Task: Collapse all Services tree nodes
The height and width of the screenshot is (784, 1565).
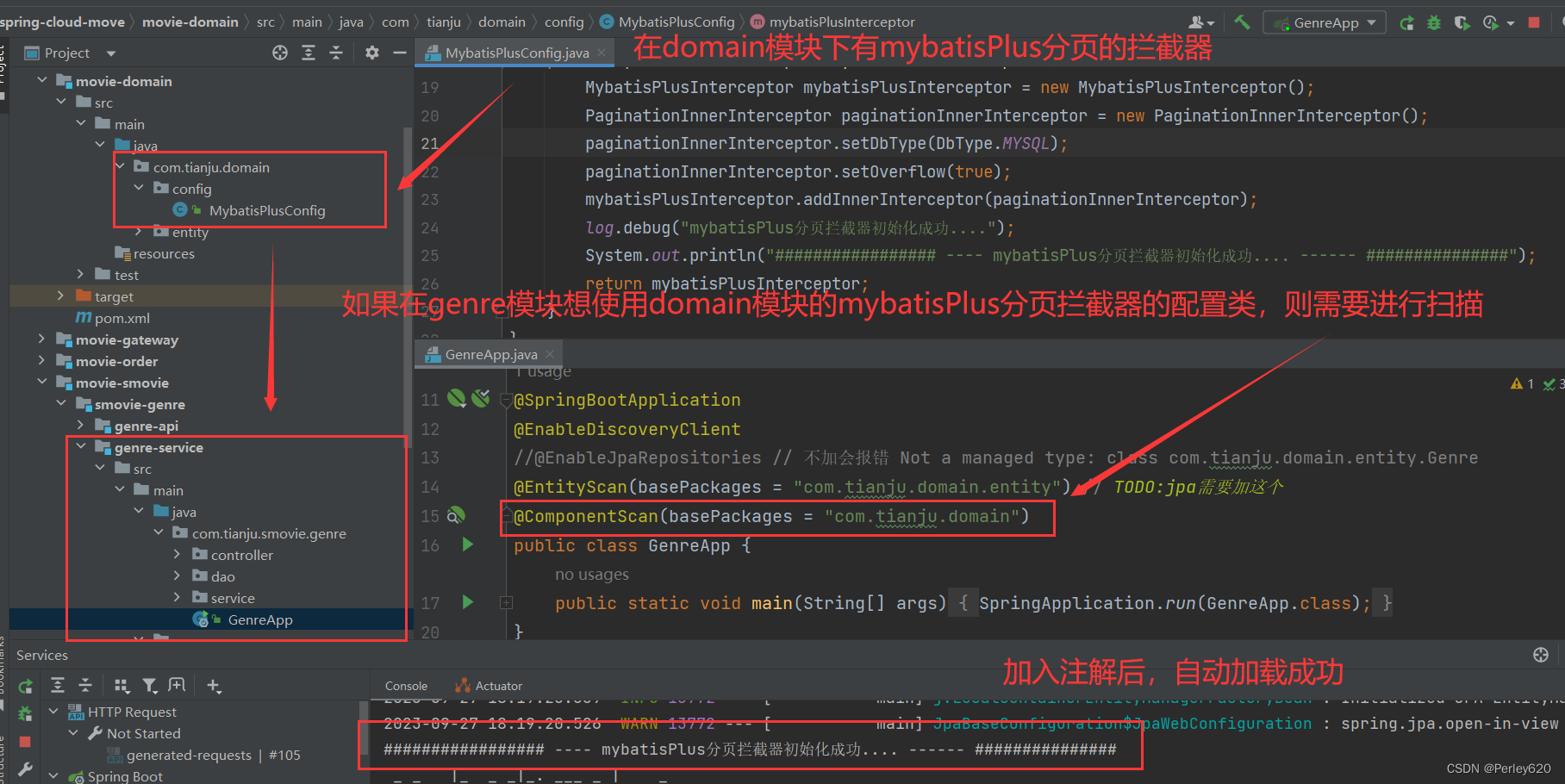Action: pyautogui.click(x=85, y=685)
